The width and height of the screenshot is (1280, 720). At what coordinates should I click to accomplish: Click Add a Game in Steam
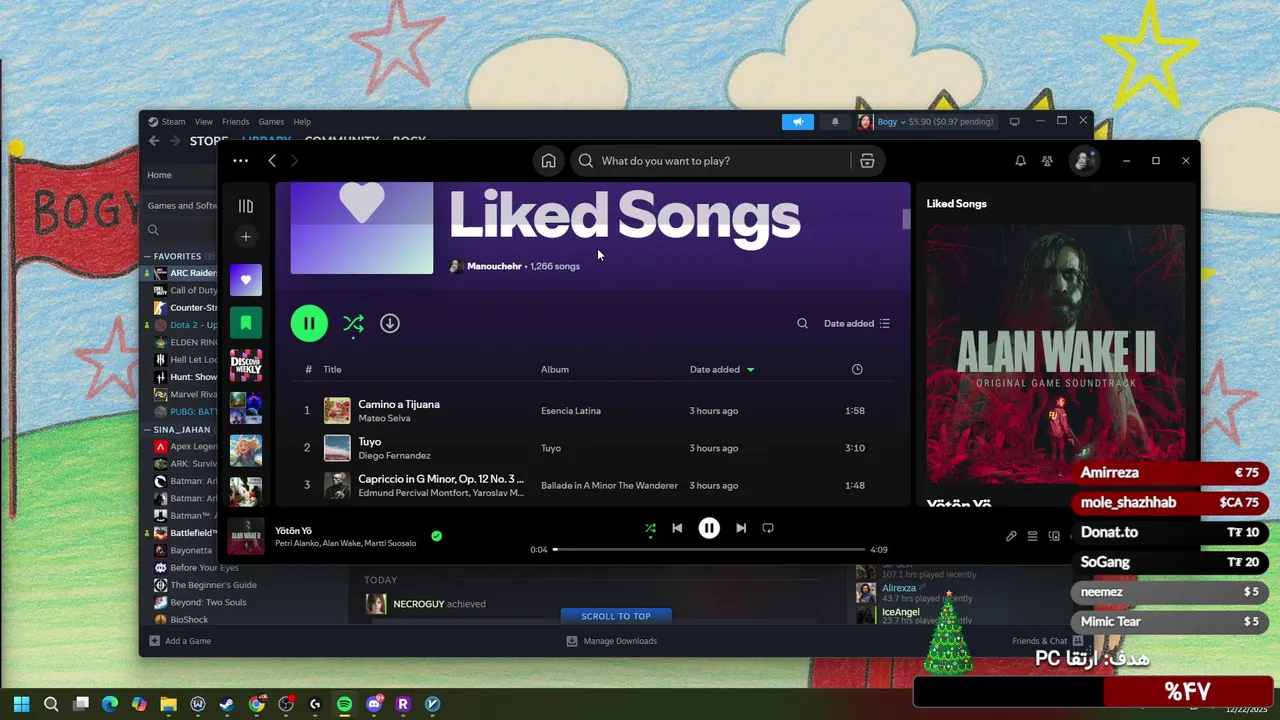click(x=180, y=641)
